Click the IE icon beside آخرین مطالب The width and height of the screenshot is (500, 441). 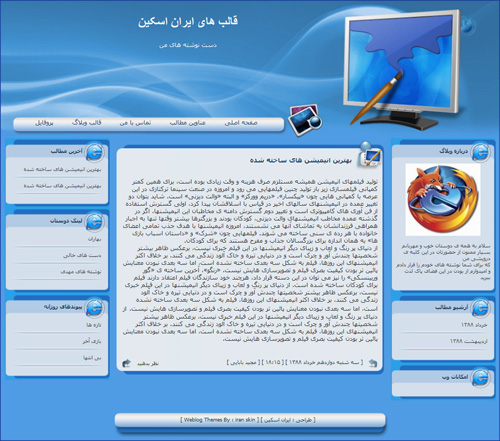point(95,152)
